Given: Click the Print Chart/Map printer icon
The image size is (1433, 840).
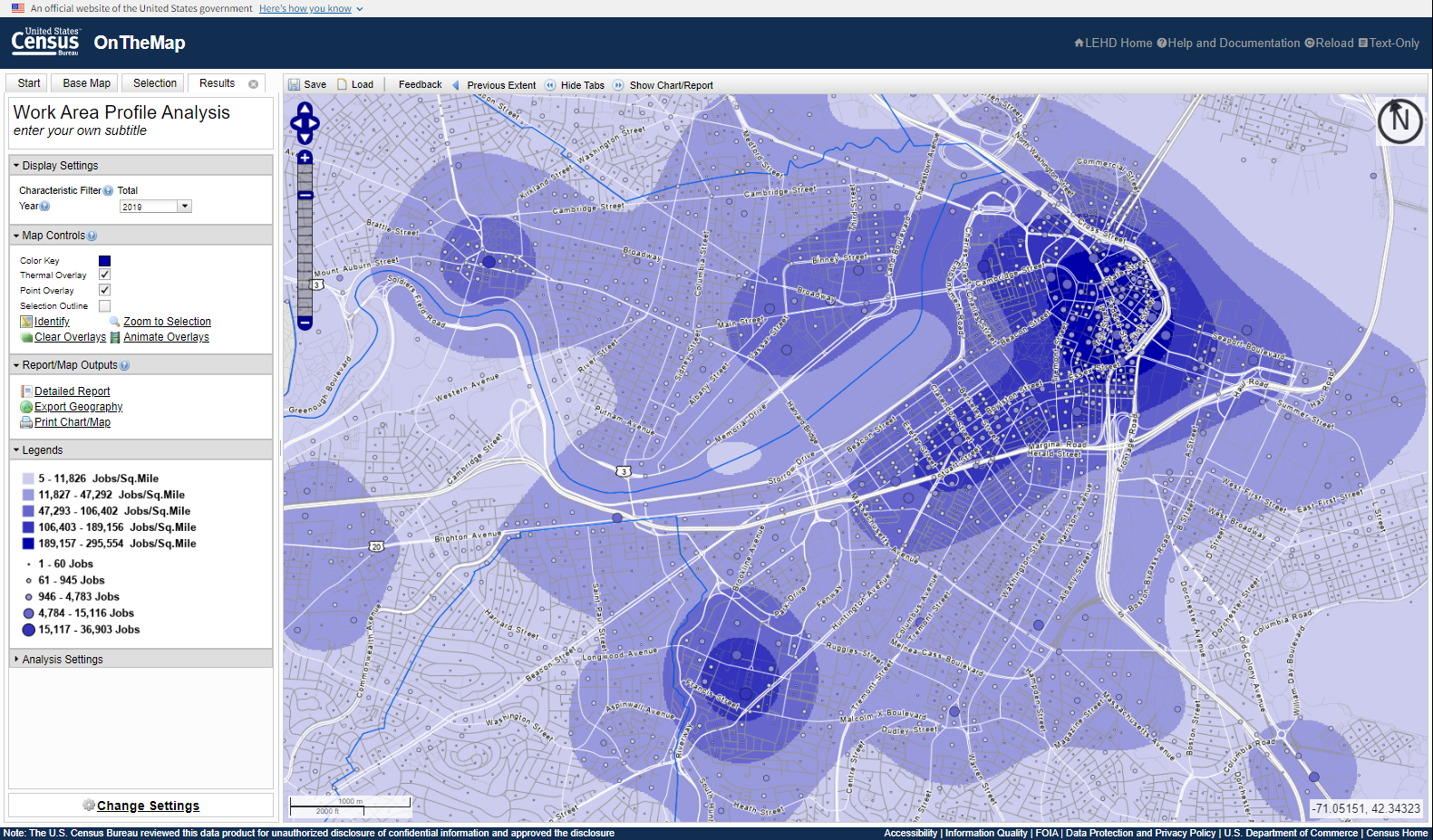Looking at the screenshot, I should (26, 422).
